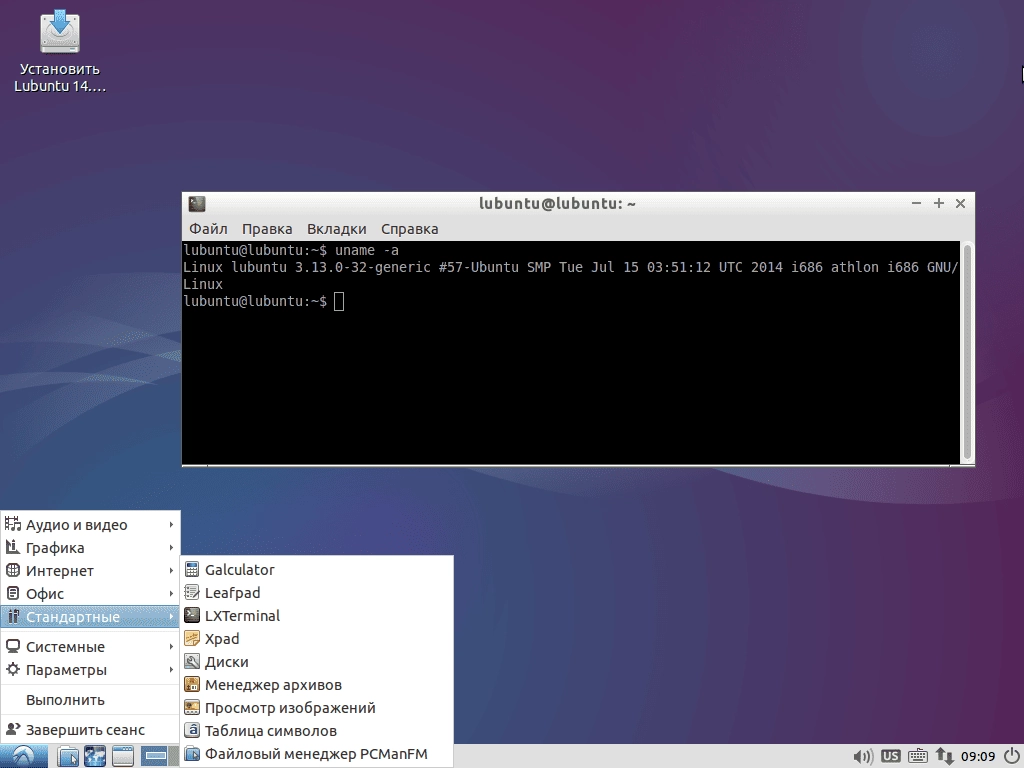Image resolution: width=1024 pixels, height=768 pixels.
Task: Open Xpad sticky notes from the submenu
Action: coord(317,639)
